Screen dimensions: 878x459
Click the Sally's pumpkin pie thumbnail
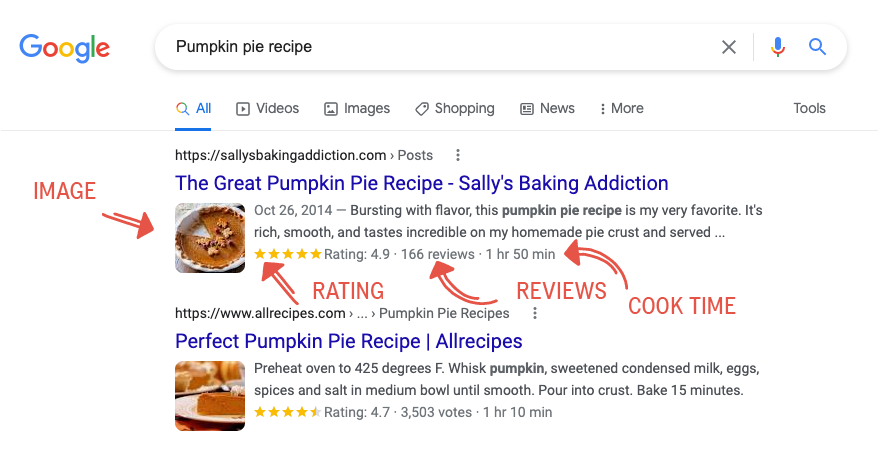210,238
